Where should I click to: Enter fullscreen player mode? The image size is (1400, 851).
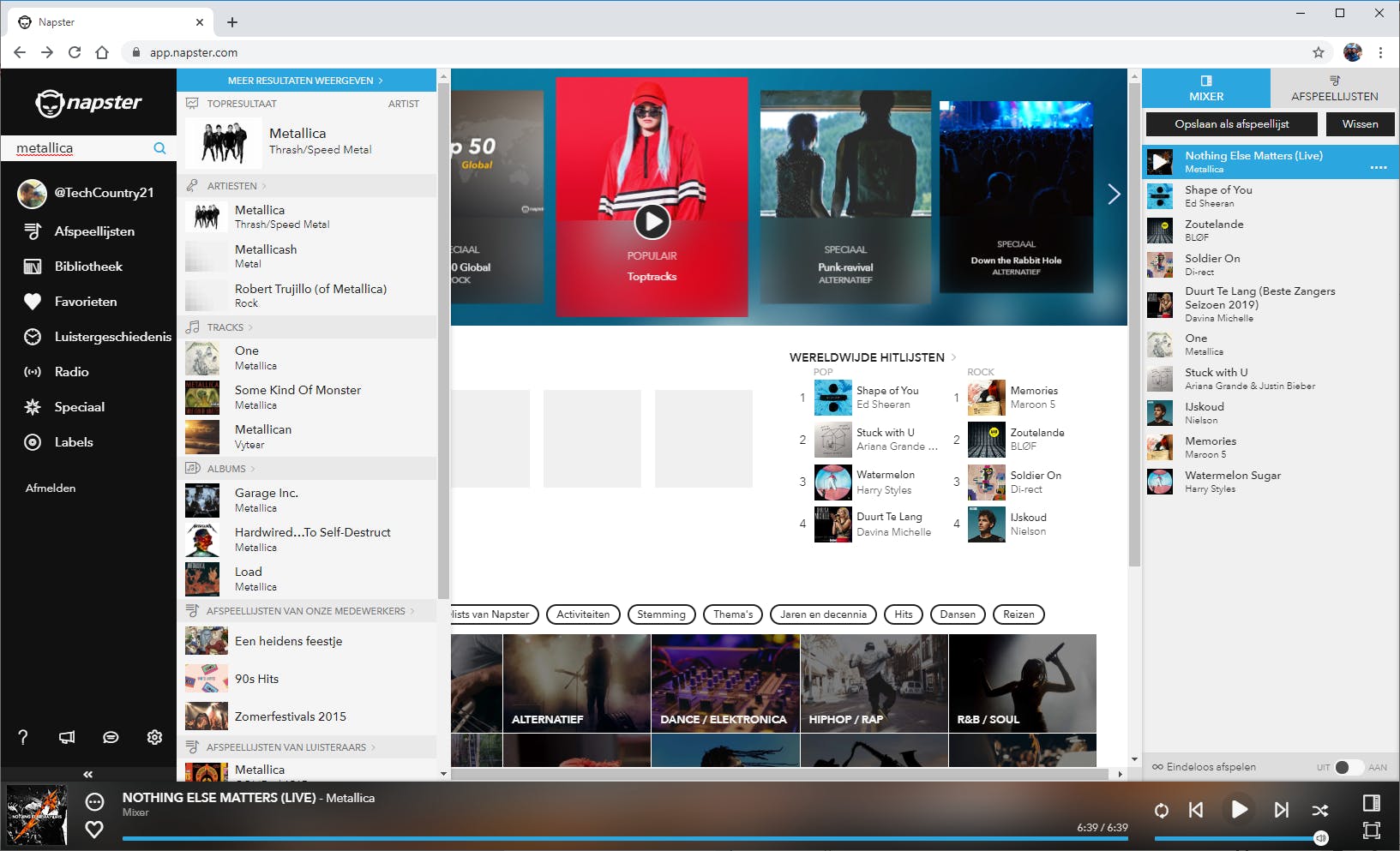[x=1372, y=830]
